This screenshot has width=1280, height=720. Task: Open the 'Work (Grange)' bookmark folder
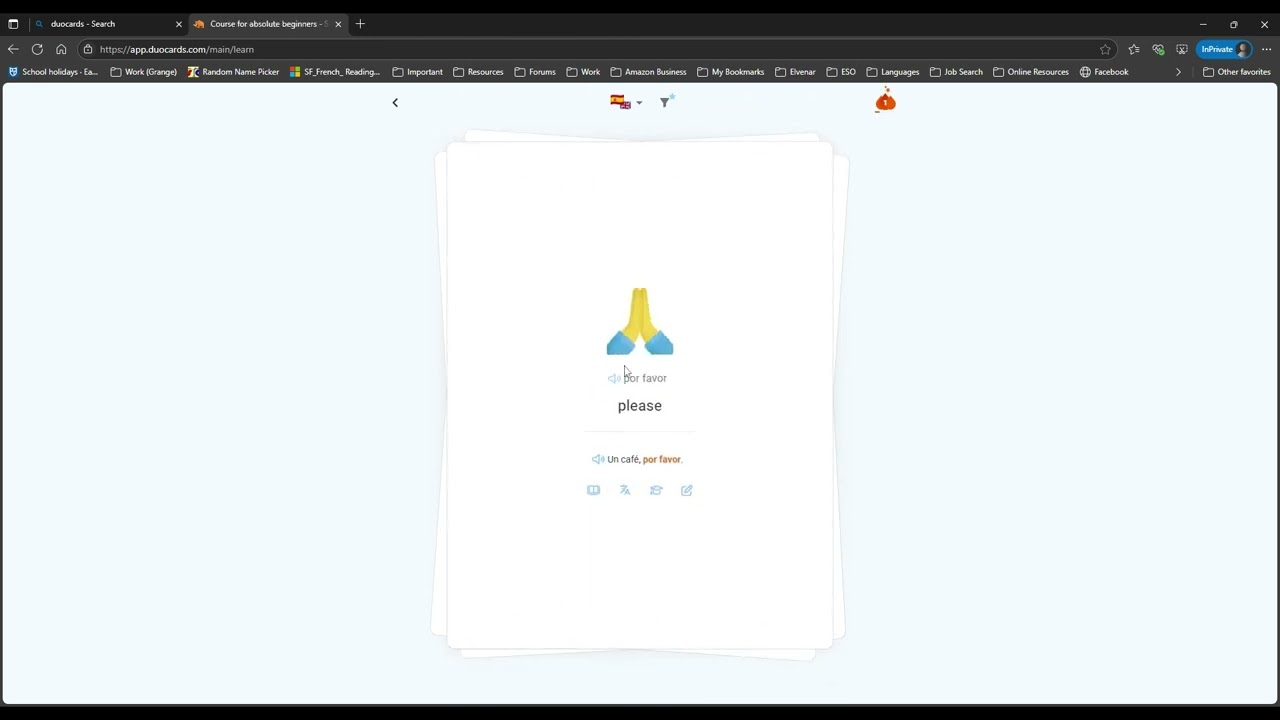(x=143, y=72)
